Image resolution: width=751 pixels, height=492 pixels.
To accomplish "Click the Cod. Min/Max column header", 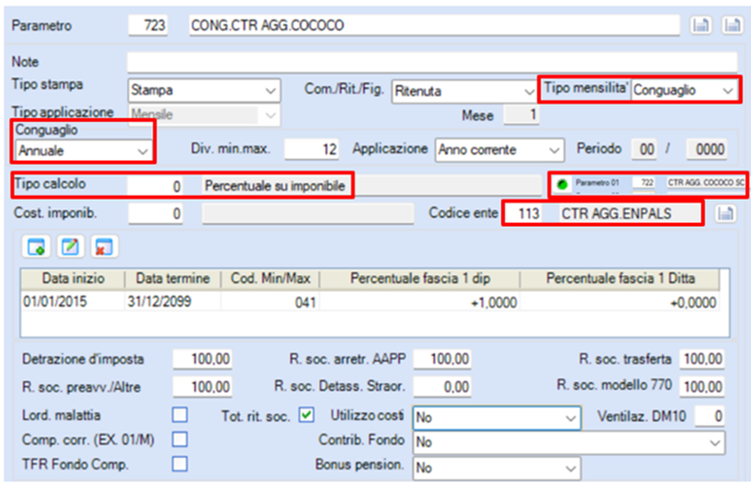I will point(270,278).
